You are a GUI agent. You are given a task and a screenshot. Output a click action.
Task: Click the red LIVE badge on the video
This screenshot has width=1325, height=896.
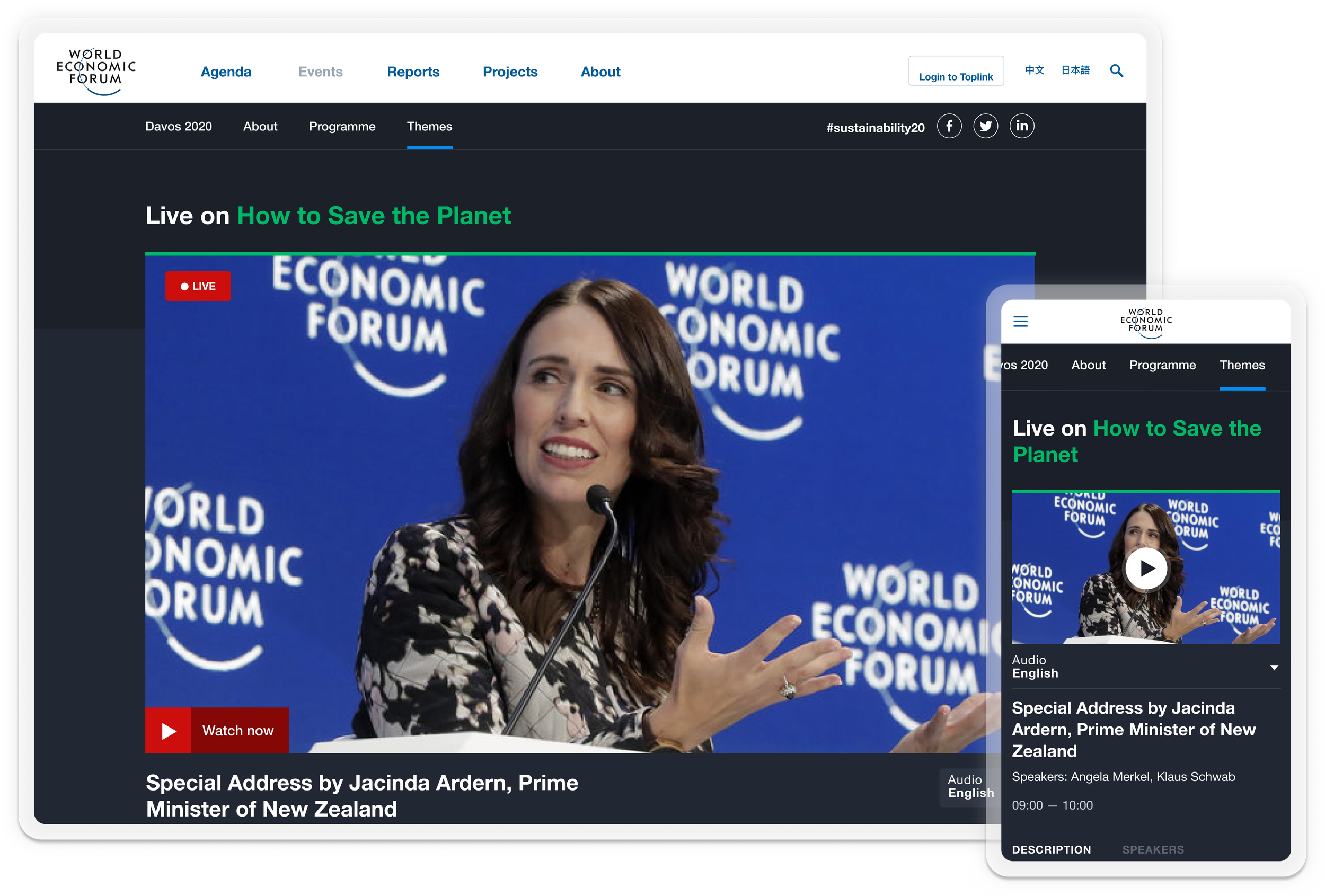point(198,286)
